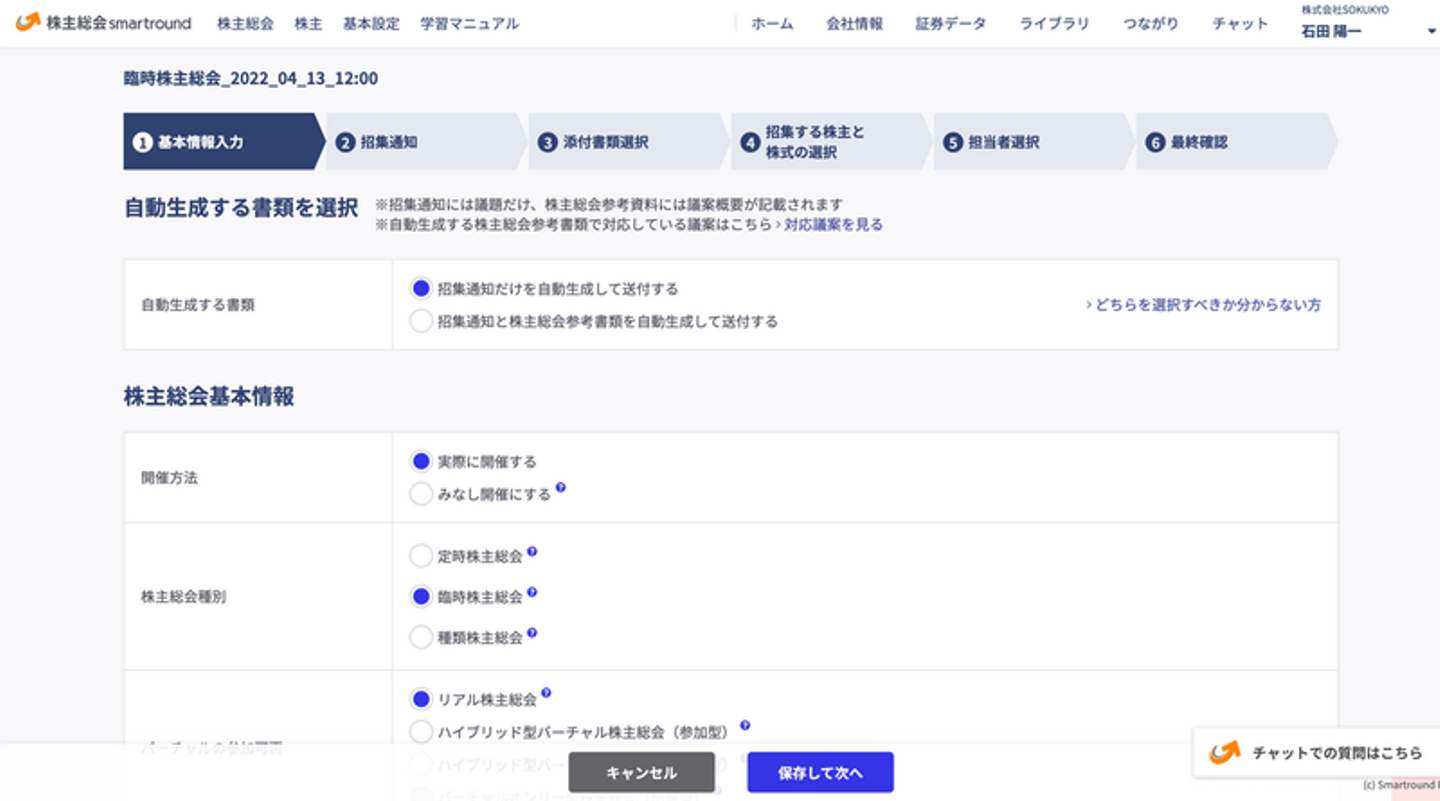The image size is (1440, 801).
Task: Click help icon beside 臨時株主総会
Action: click(532, 592)
